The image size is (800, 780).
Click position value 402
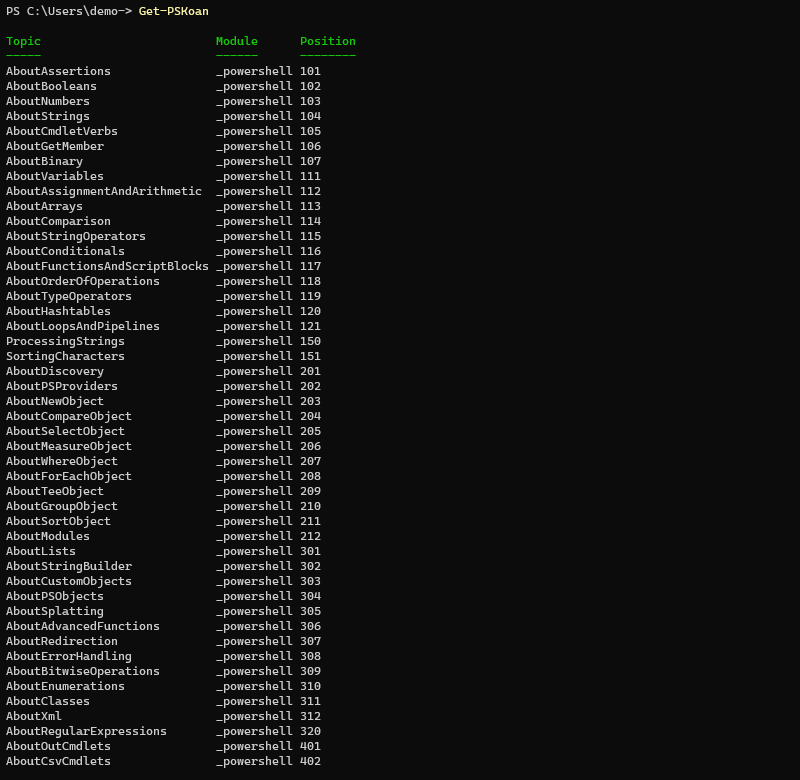click(310, 761)
